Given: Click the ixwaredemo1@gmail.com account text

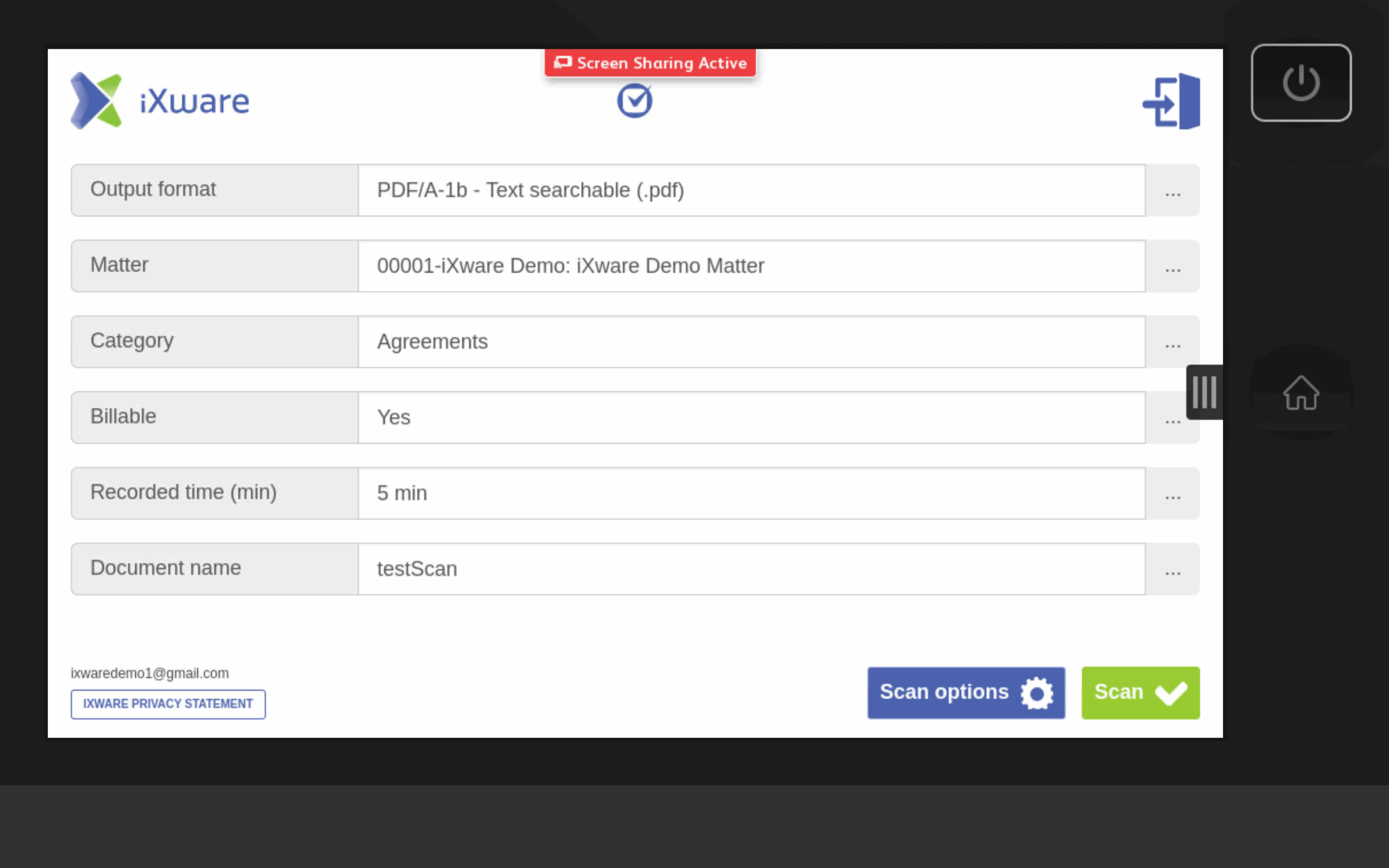Looking at the screenshot, I should coord(150,673).
